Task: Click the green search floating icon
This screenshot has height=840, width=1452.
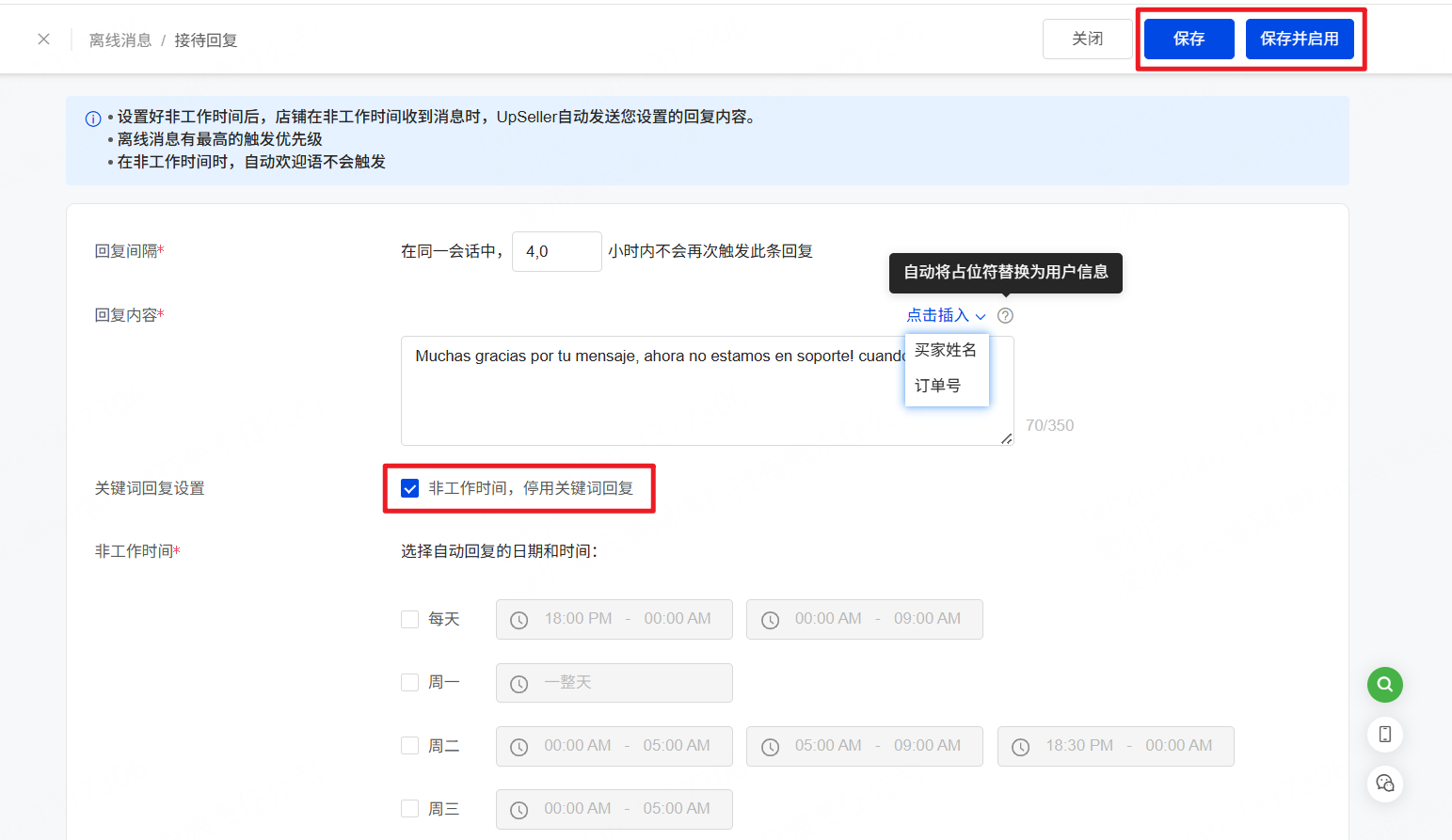Action: click(1384, 685)
